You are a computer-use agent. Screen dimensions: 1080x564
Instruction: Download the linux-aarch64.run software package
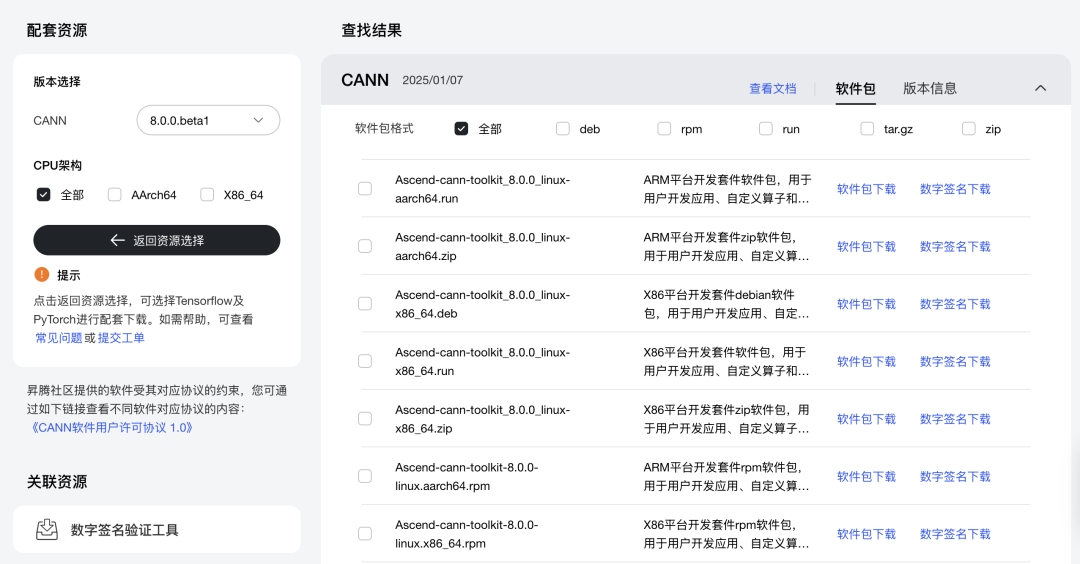tap(866, 189)
